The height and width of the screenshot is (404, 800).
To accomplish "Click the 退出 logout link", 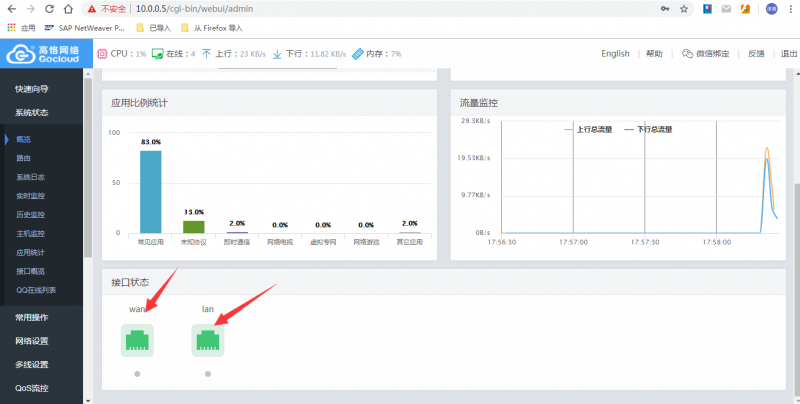I will tap(789, 54).
